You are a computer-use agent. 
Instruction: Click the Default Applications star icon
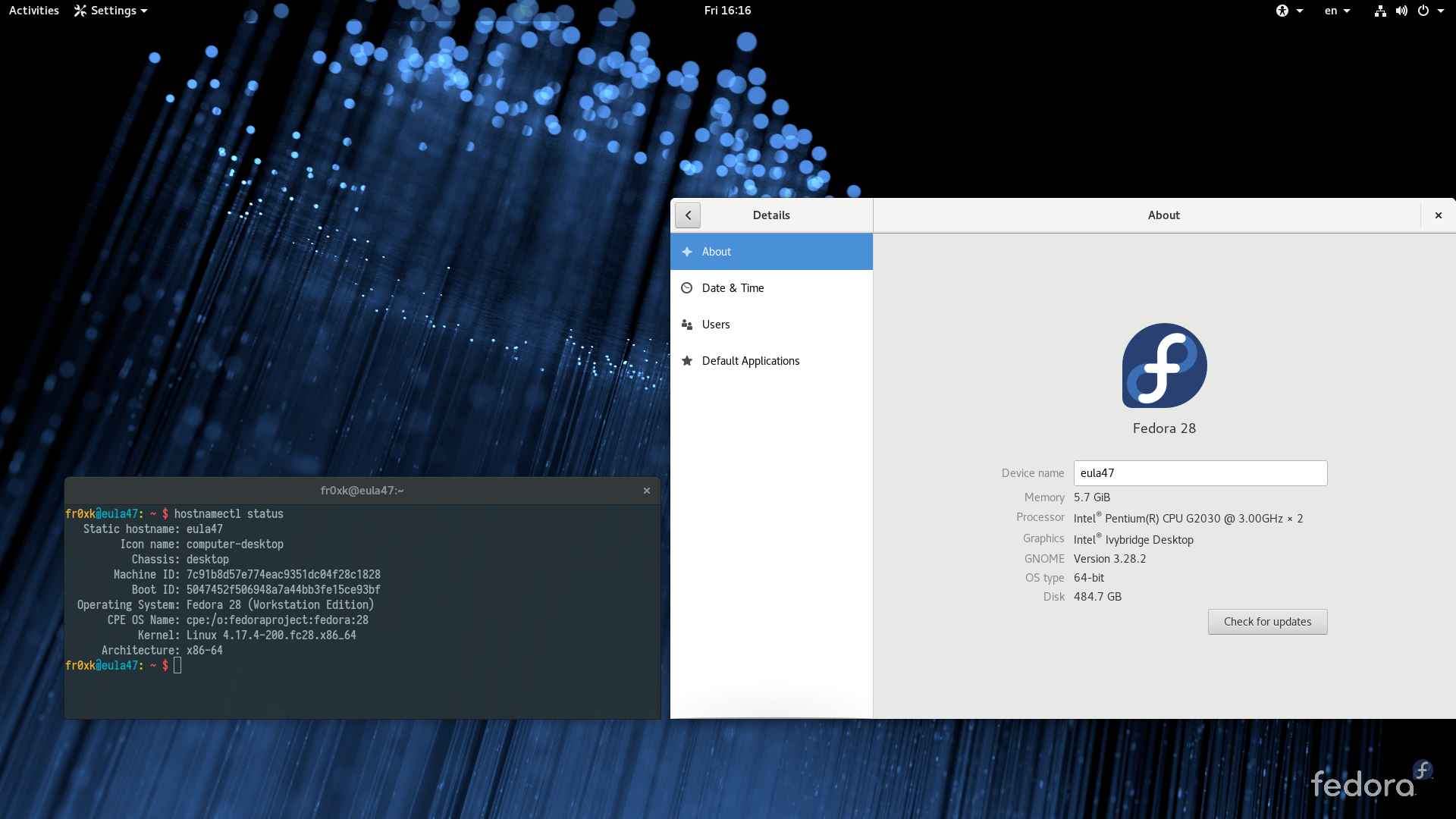tap(687, 361)
